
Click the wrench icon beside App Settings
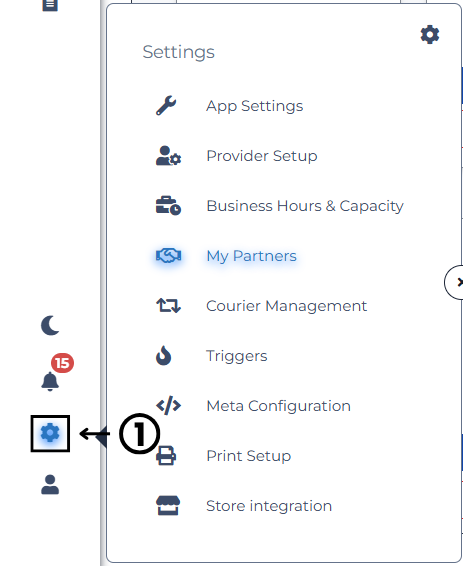click(166, 106)
